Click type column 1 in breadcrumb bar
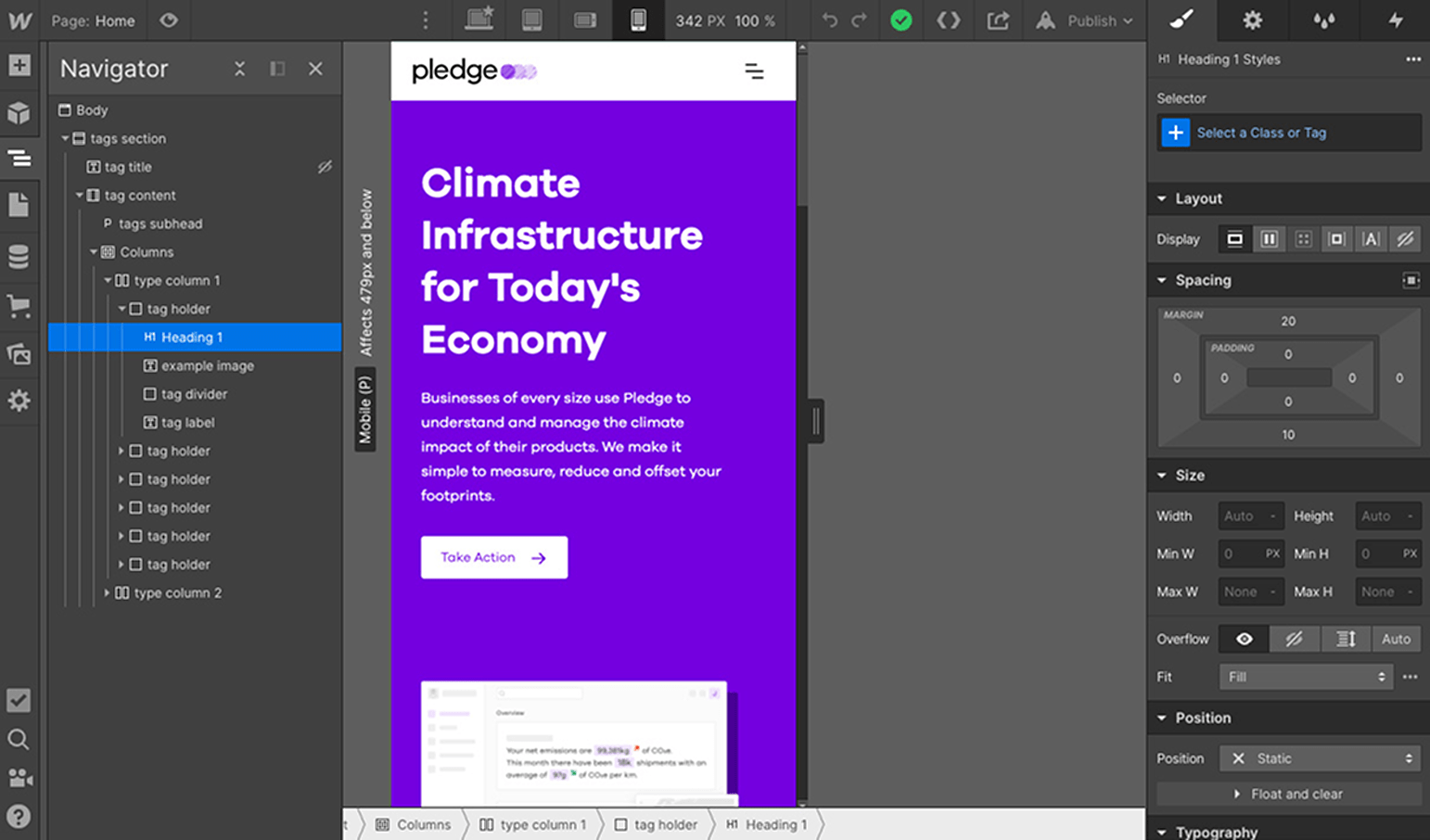The image size is (1430, 840). (x=533, y=824)
